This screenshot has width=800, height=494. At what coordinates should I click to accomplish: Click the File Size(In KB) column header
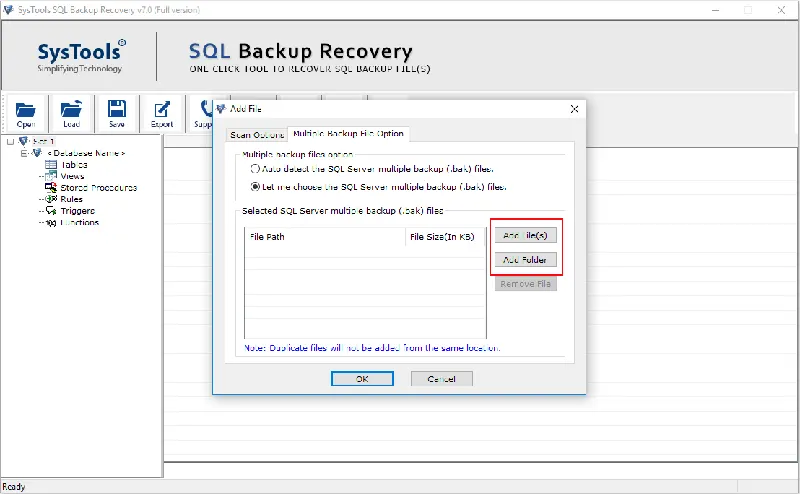445,237
